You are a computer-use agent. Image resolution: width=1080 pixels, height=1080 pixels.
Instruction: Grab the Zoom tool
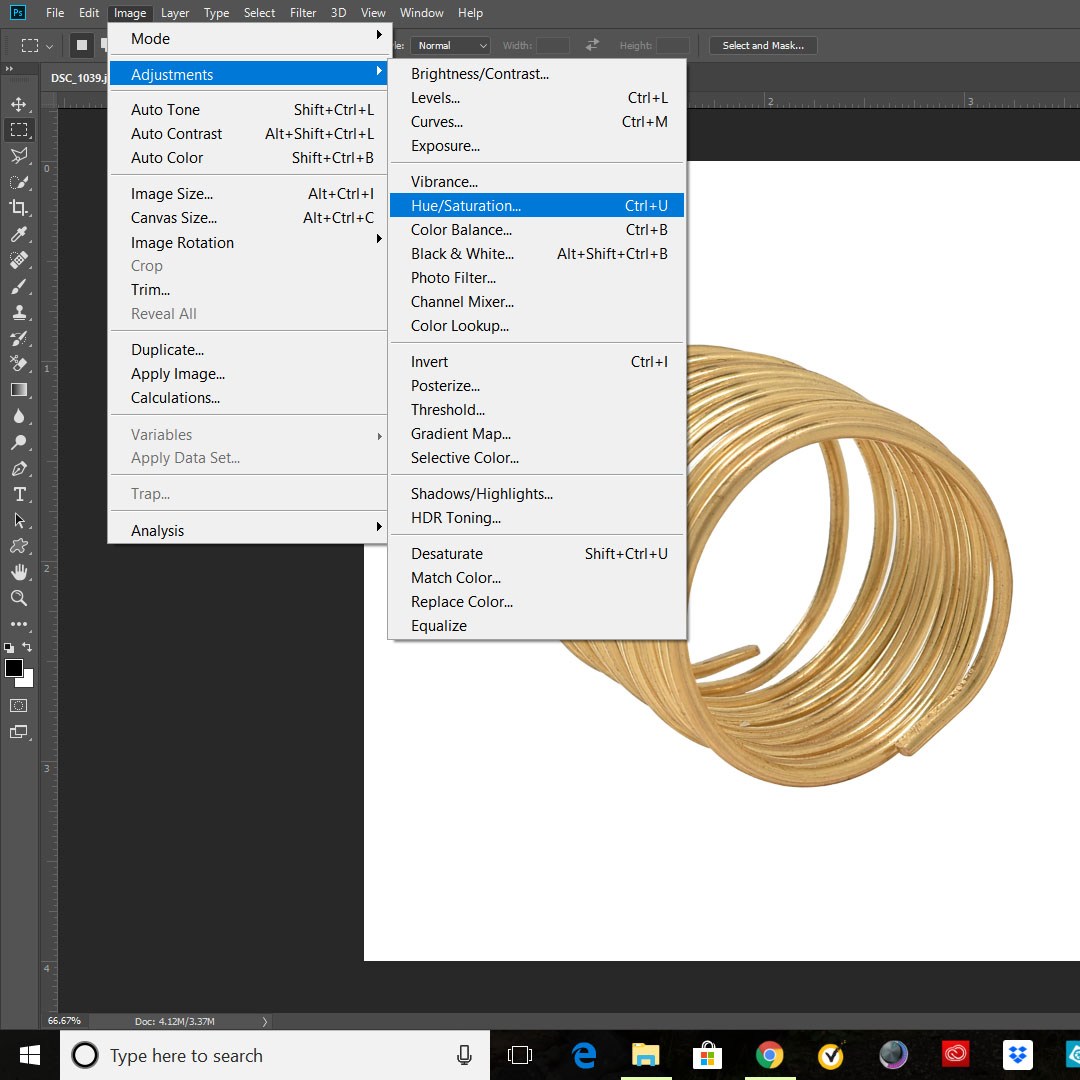point(18,597)
